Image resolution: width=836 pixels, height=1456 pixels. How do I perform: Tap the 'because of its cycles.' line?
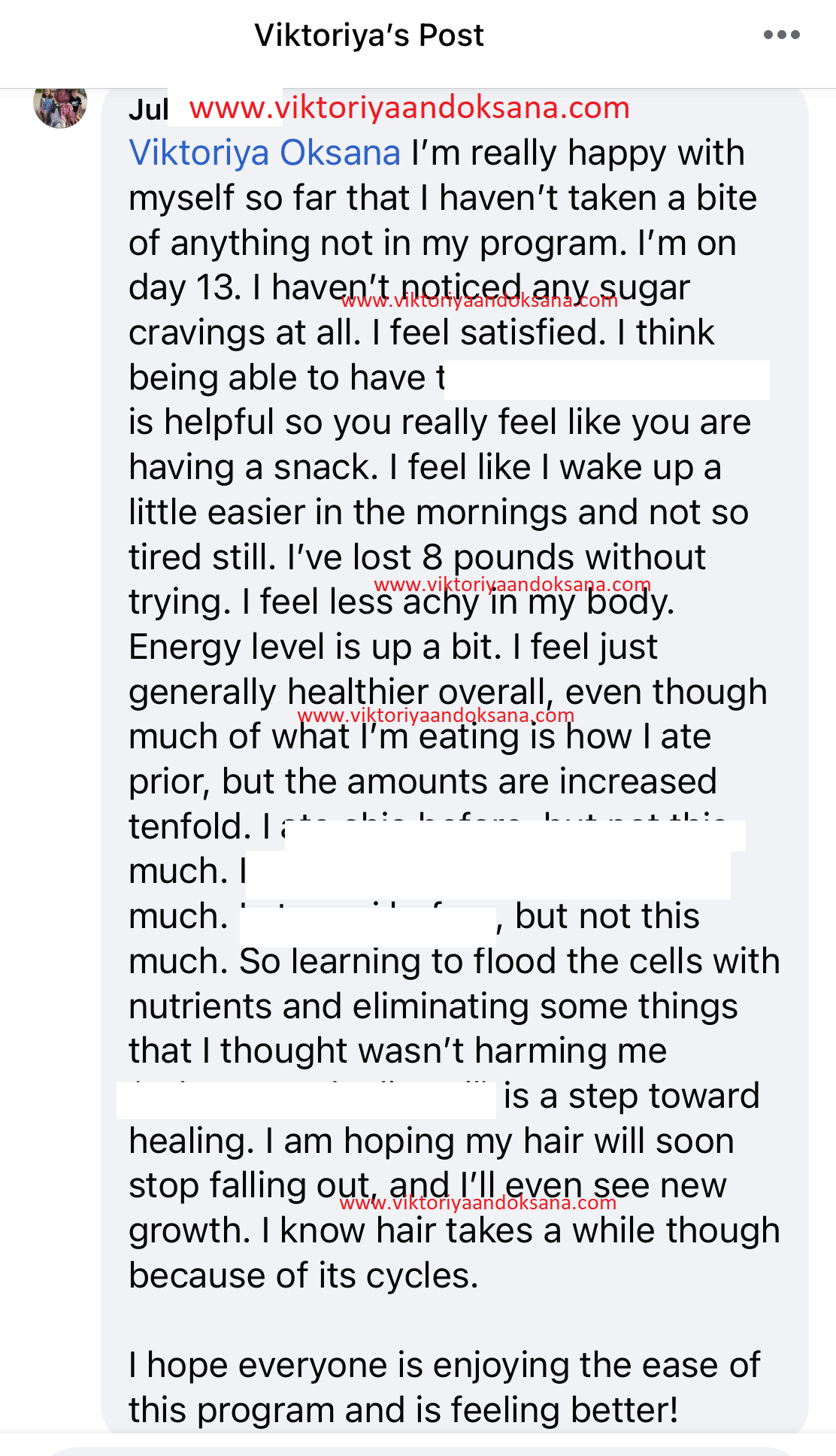[x=304, y=1276]
